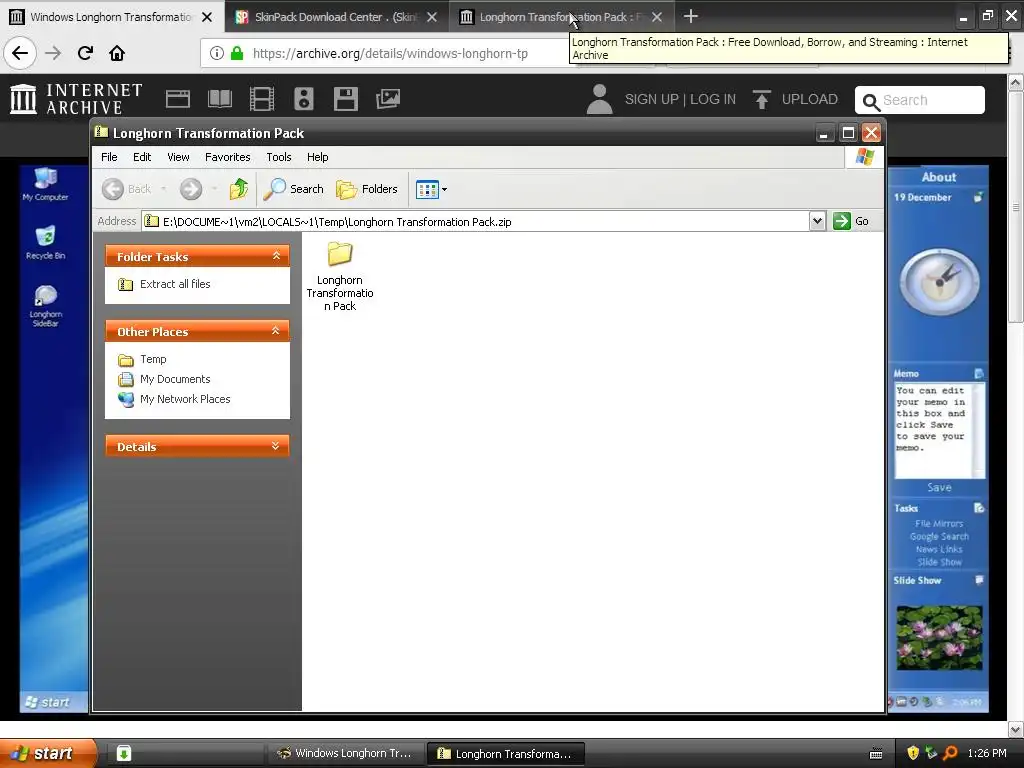Click the water lily slide show picture

(939, 637)
